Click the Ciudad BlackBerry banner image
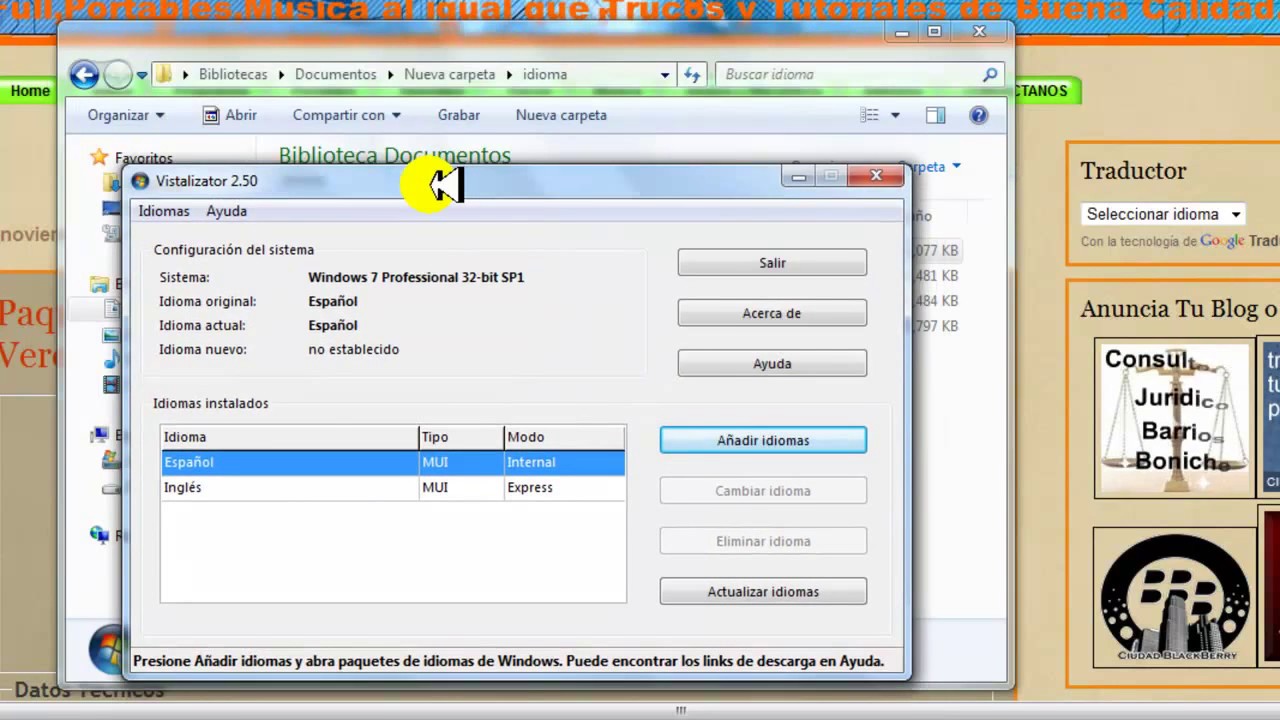The width and height of the screenshot is (1280, 720). [1174, 598]
